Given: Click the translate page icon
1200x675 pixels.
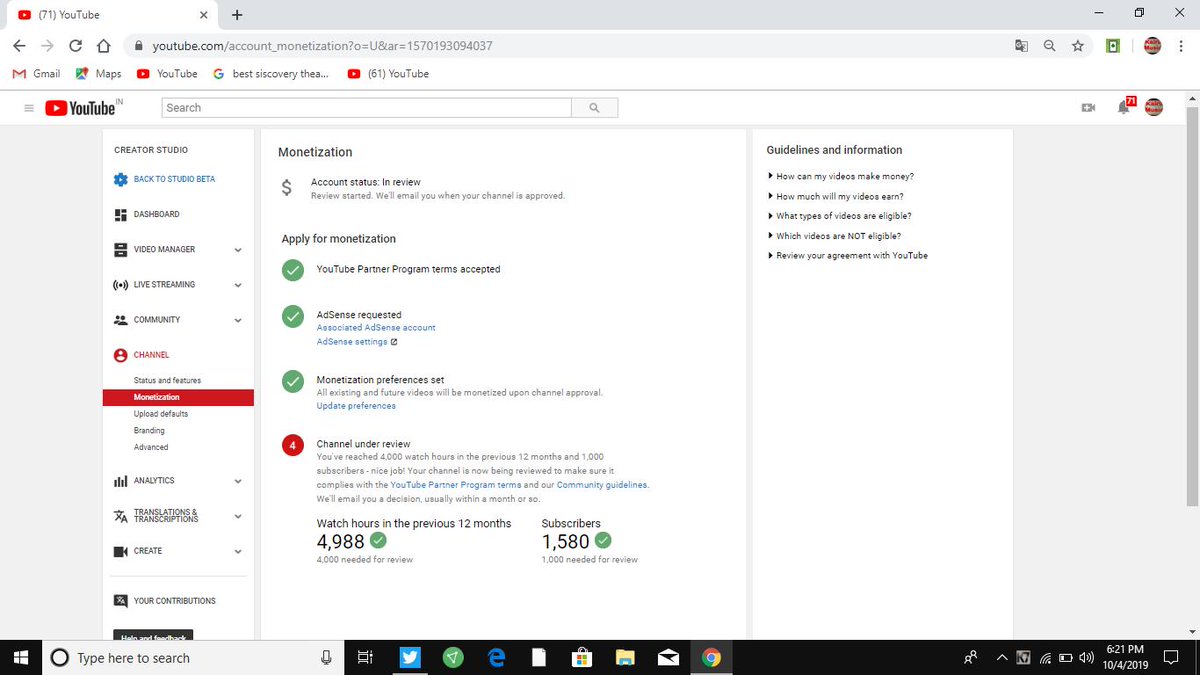Looking at the screenshot, I should (1021, 45).
